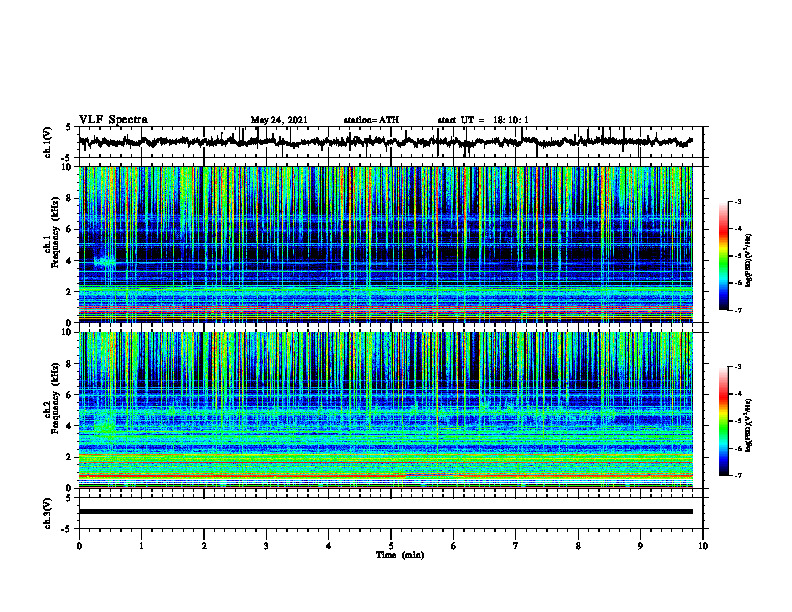Click the "-3" label on ch.1 color bar
This screenshot has height=612, width=792.
[738, 201]
